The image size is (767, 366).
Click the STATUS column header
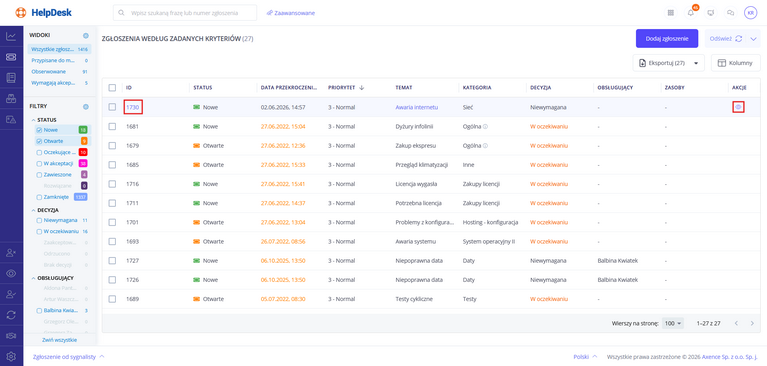pos(203,88)
